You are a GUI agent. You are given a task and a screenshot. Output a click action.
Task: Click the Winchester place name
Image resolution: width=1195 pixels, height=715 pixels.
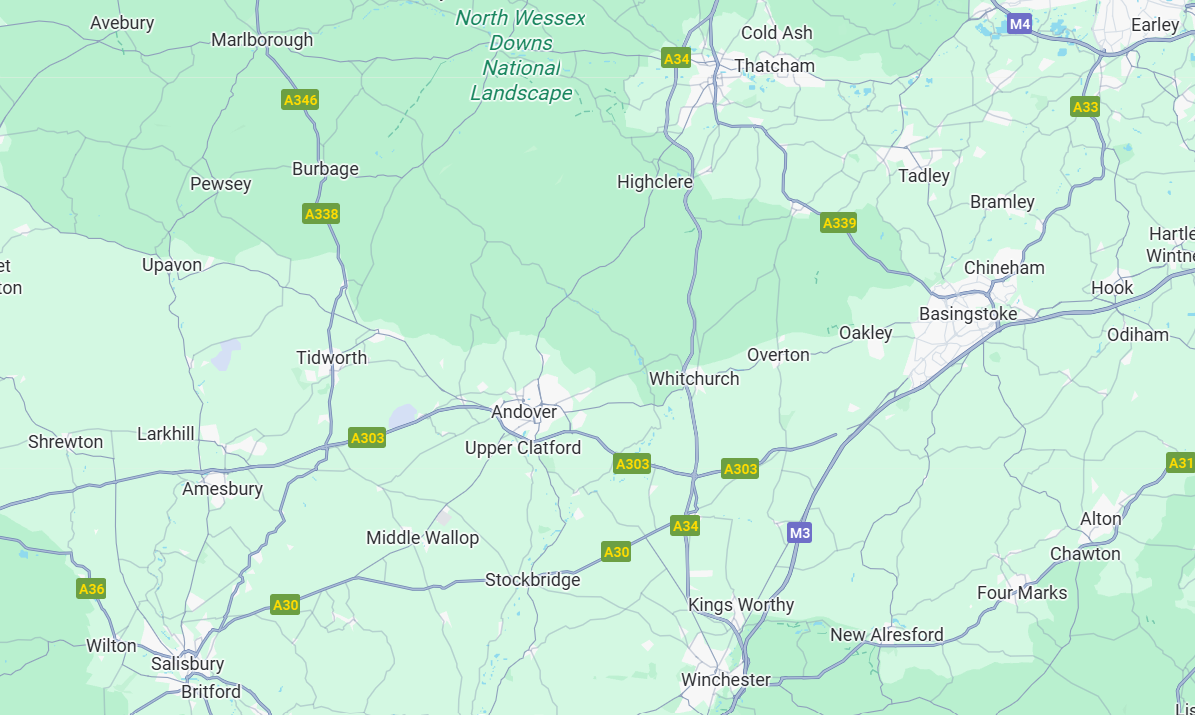coord(726,679)
